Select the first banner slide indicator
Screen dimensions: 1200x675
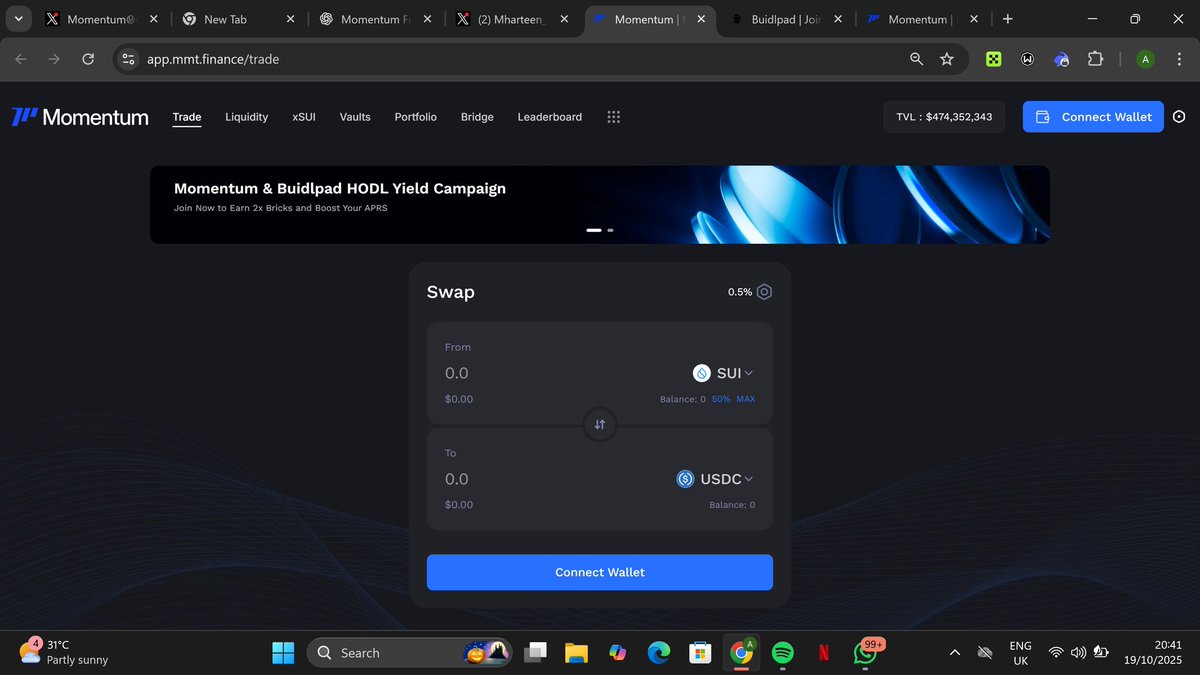pos(594,230)
